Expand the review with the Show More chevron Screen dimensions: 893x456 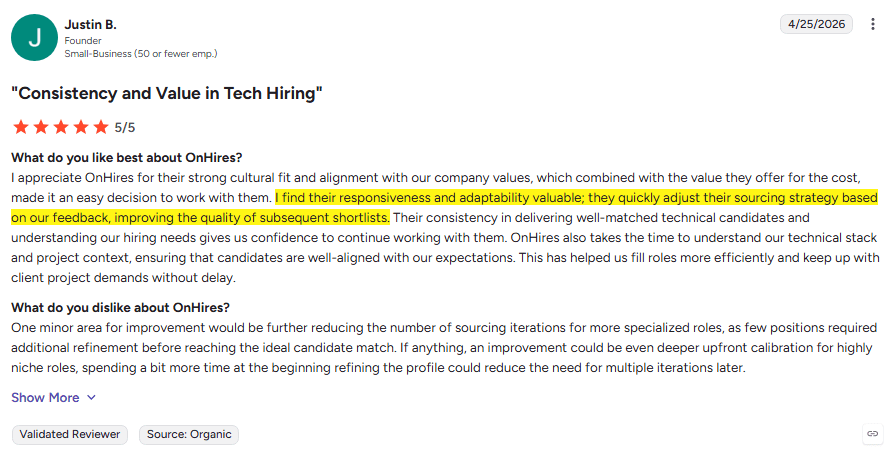pyautogui.click(x=92, y=398)
